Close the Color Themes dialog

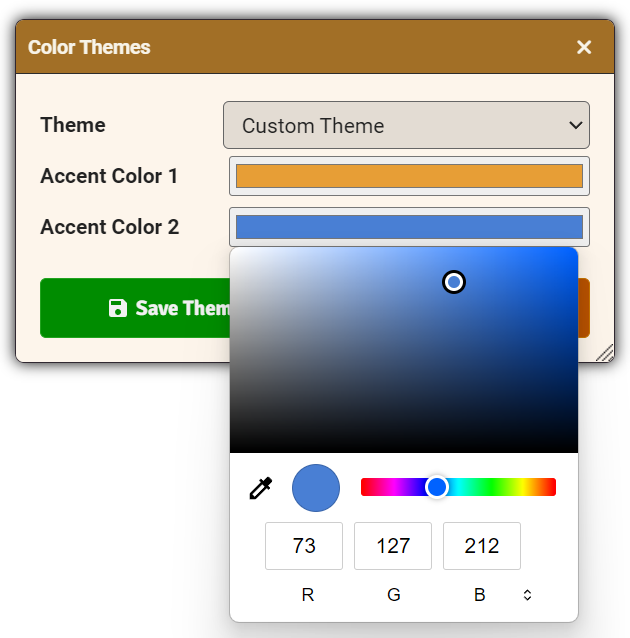(584, 47)
